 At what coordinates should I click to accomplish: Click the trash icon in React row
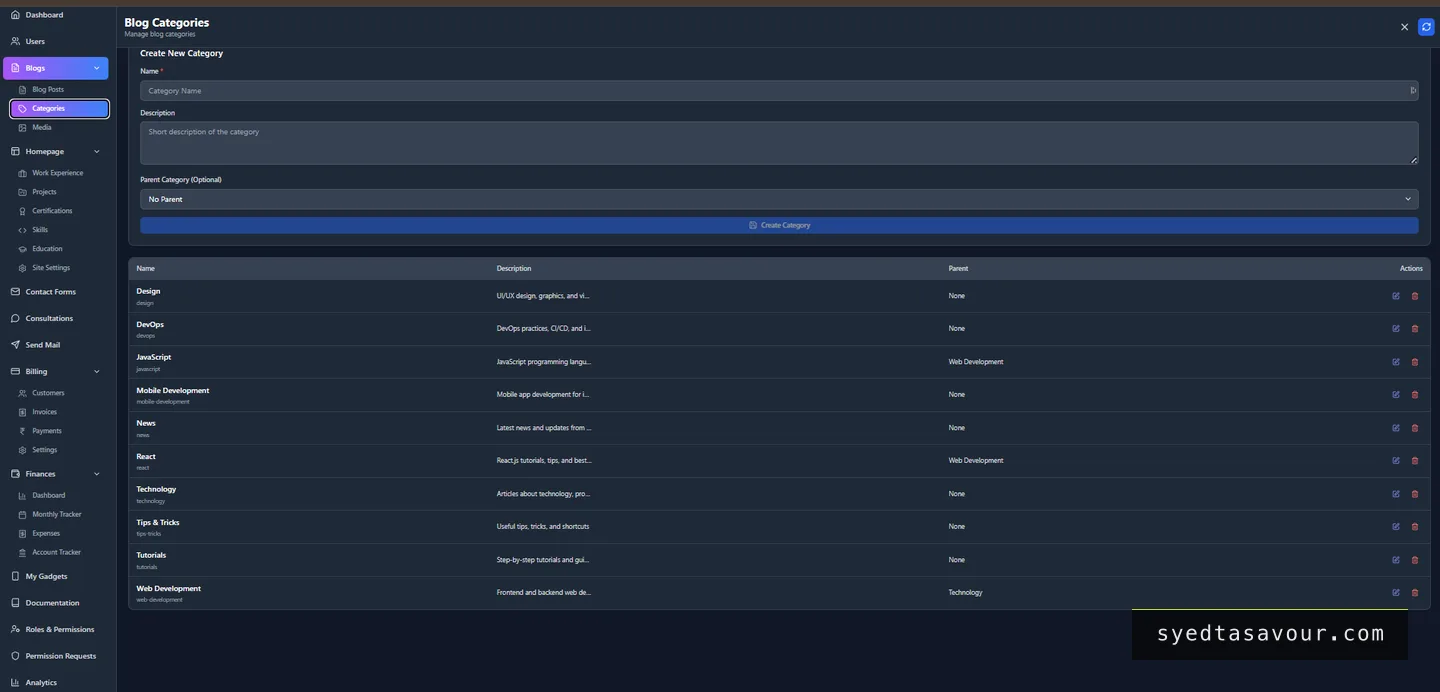click(1414, 461)
